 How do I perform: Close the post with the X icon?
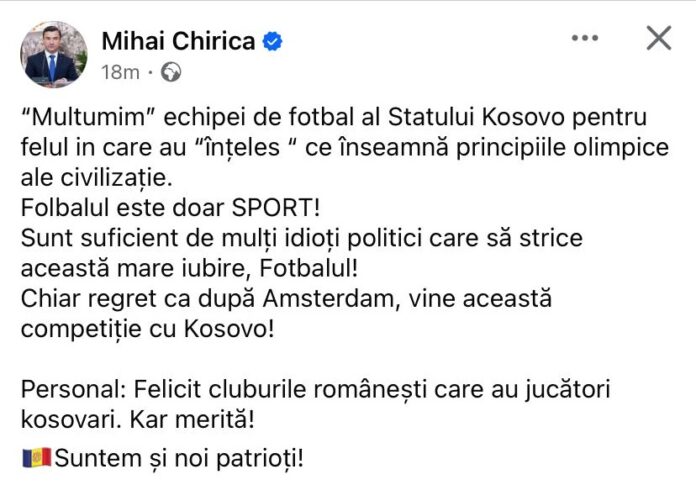point(659,38)
